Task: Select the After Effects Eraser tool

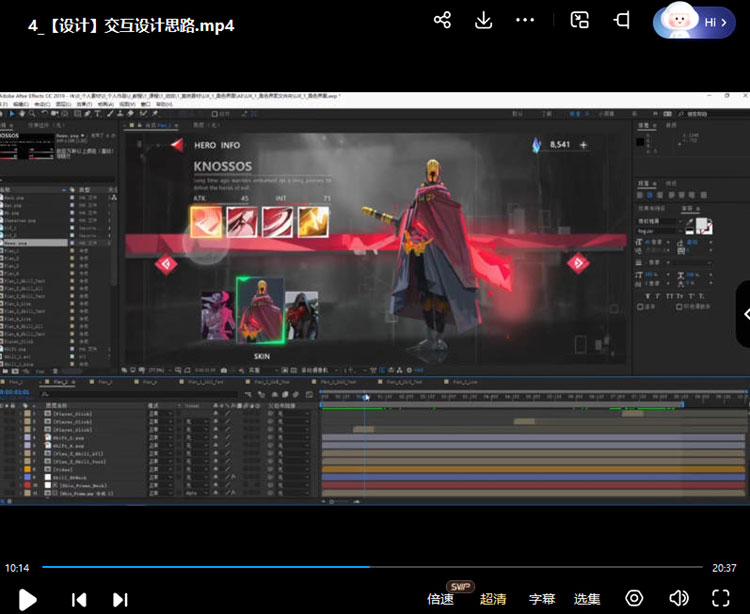Action: click(x=130, y=114)
